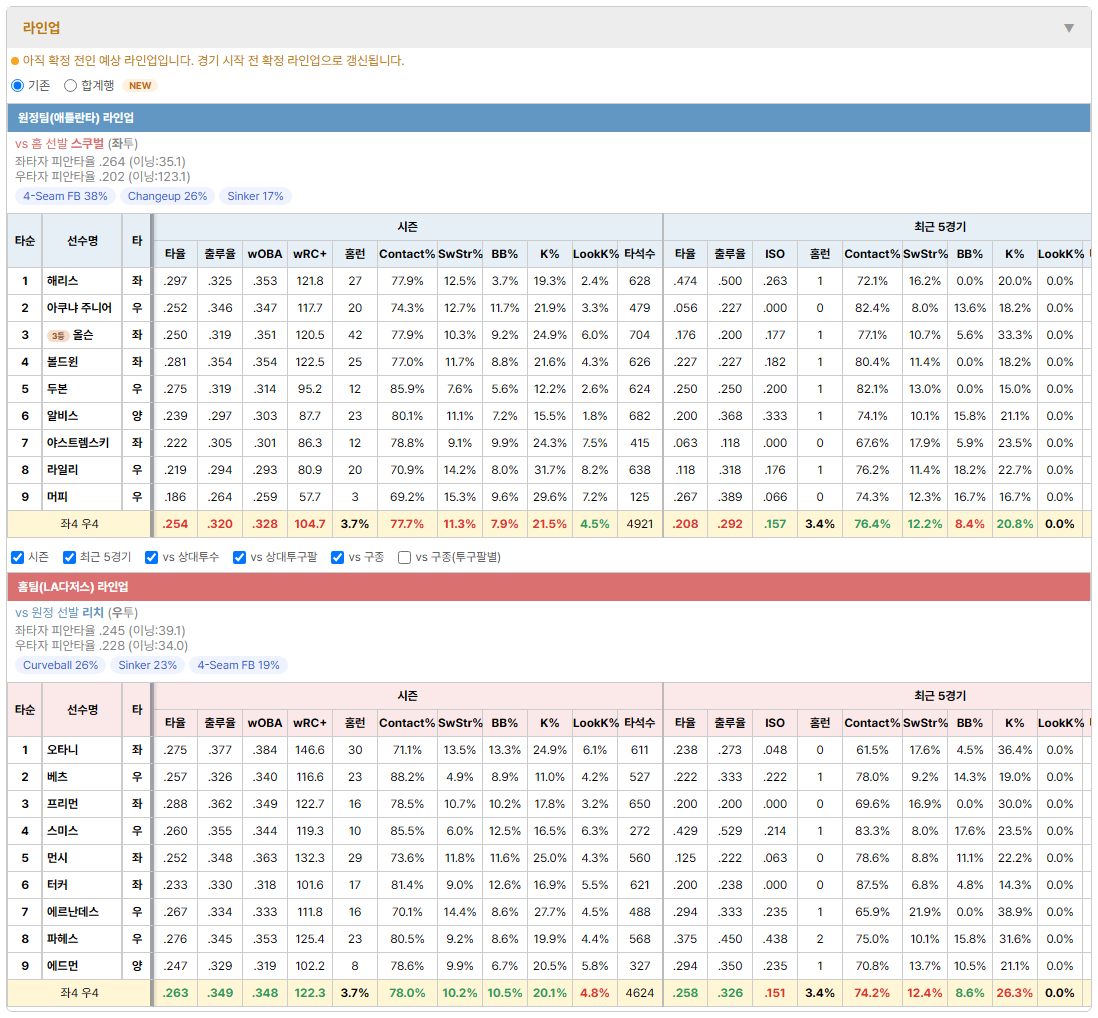Screen dimensions: 1098x1018
Task: Select the 합계행 radio button
Action: coord(70,85)
